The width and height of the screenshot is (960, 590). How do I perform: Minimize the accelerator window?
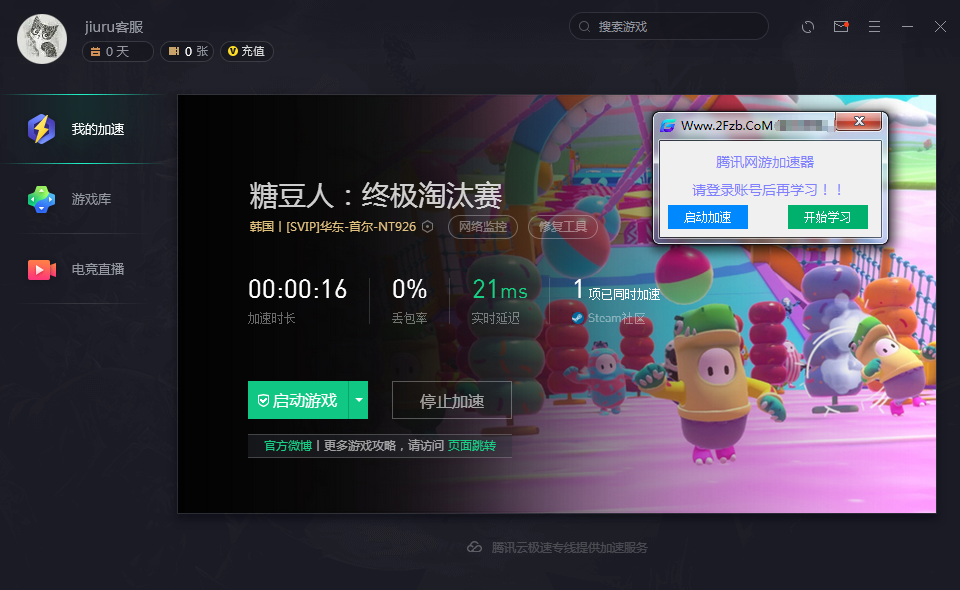pos(907,26)
